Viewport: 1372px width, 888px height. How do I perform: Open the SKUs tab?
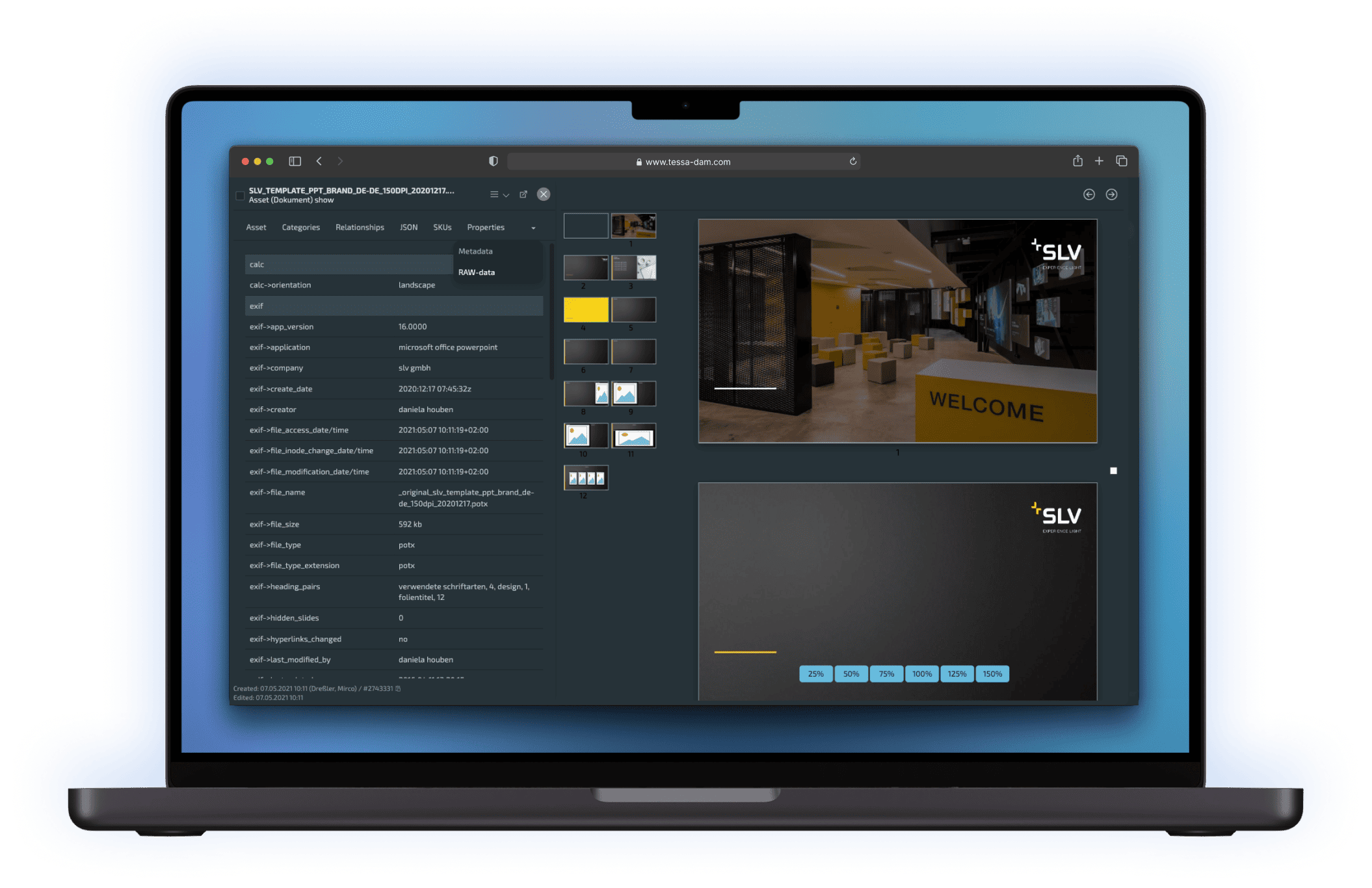(x=442, y=228)
